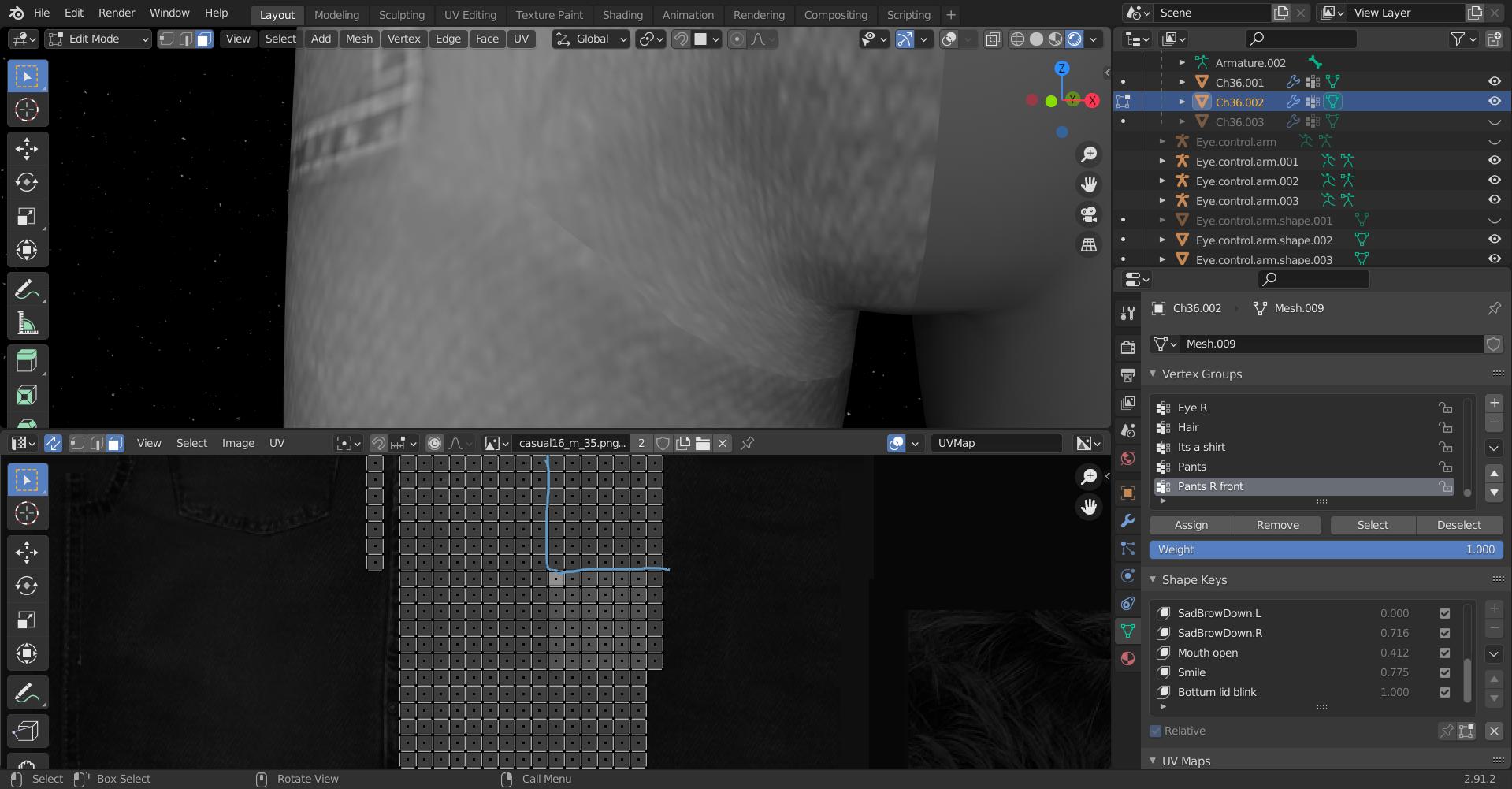Toggle camera view icon in 3D viewport
This screenshot has height=789, width=1512.
click(x=1089, y=214)
